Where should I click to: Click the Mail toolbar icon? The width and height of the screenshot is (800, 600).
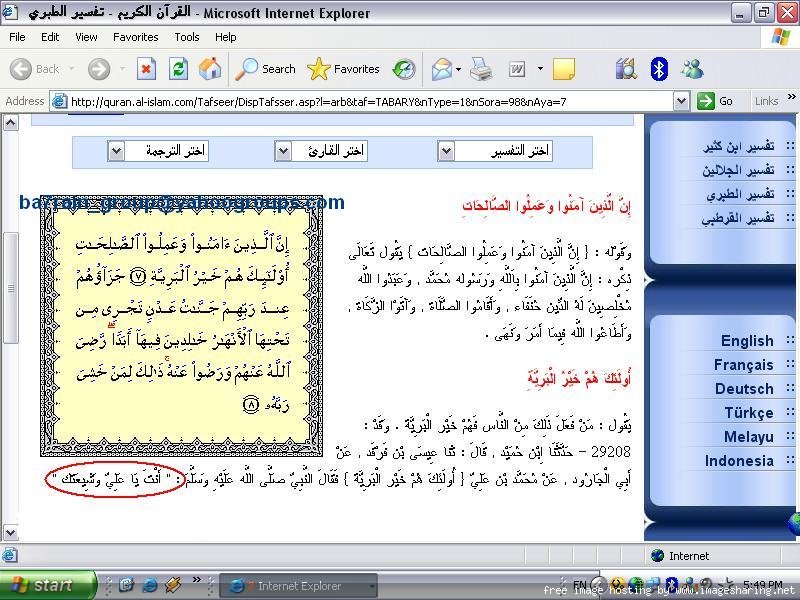[441, 69]
